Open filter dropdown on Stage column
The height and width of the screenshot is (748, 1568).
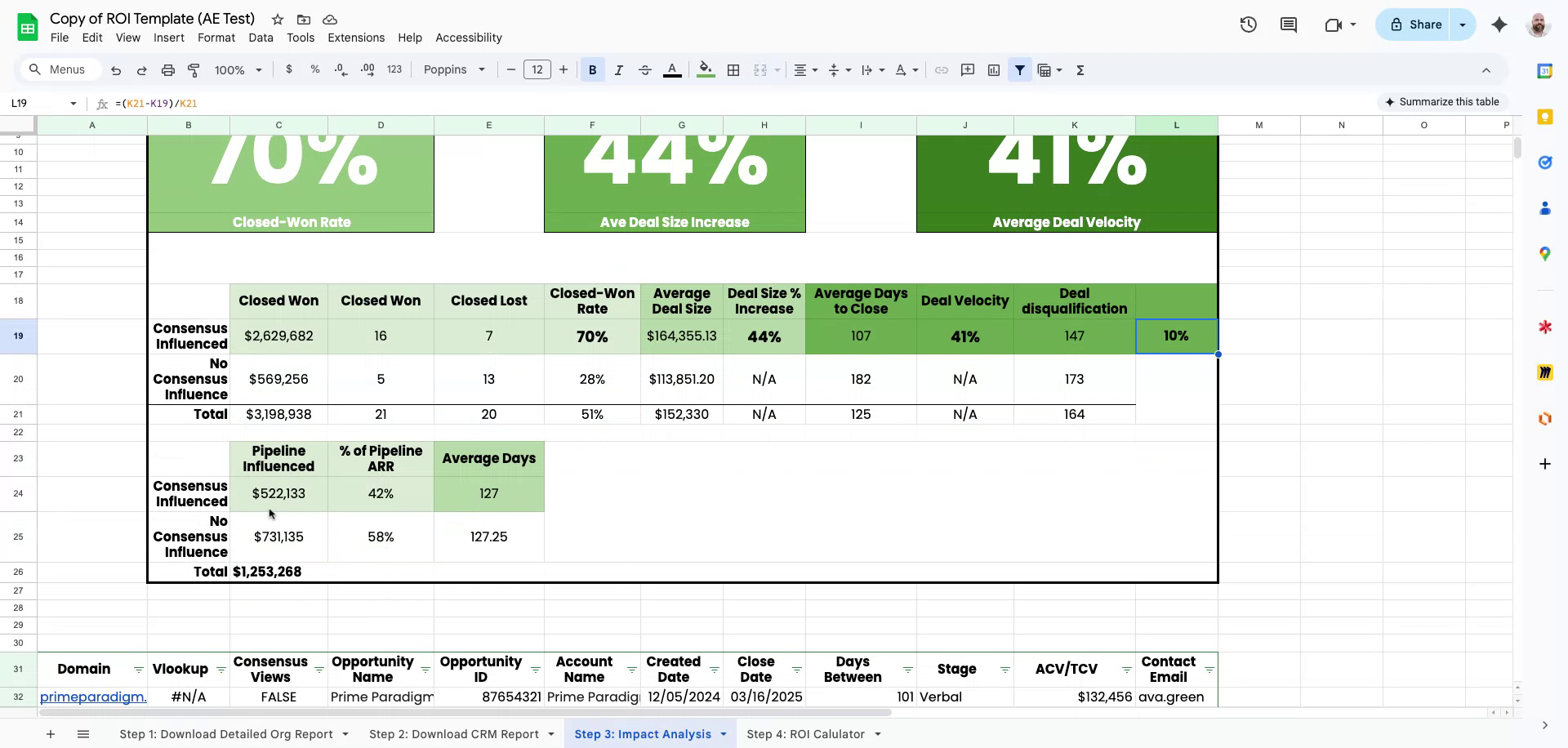coord(1004,670)
